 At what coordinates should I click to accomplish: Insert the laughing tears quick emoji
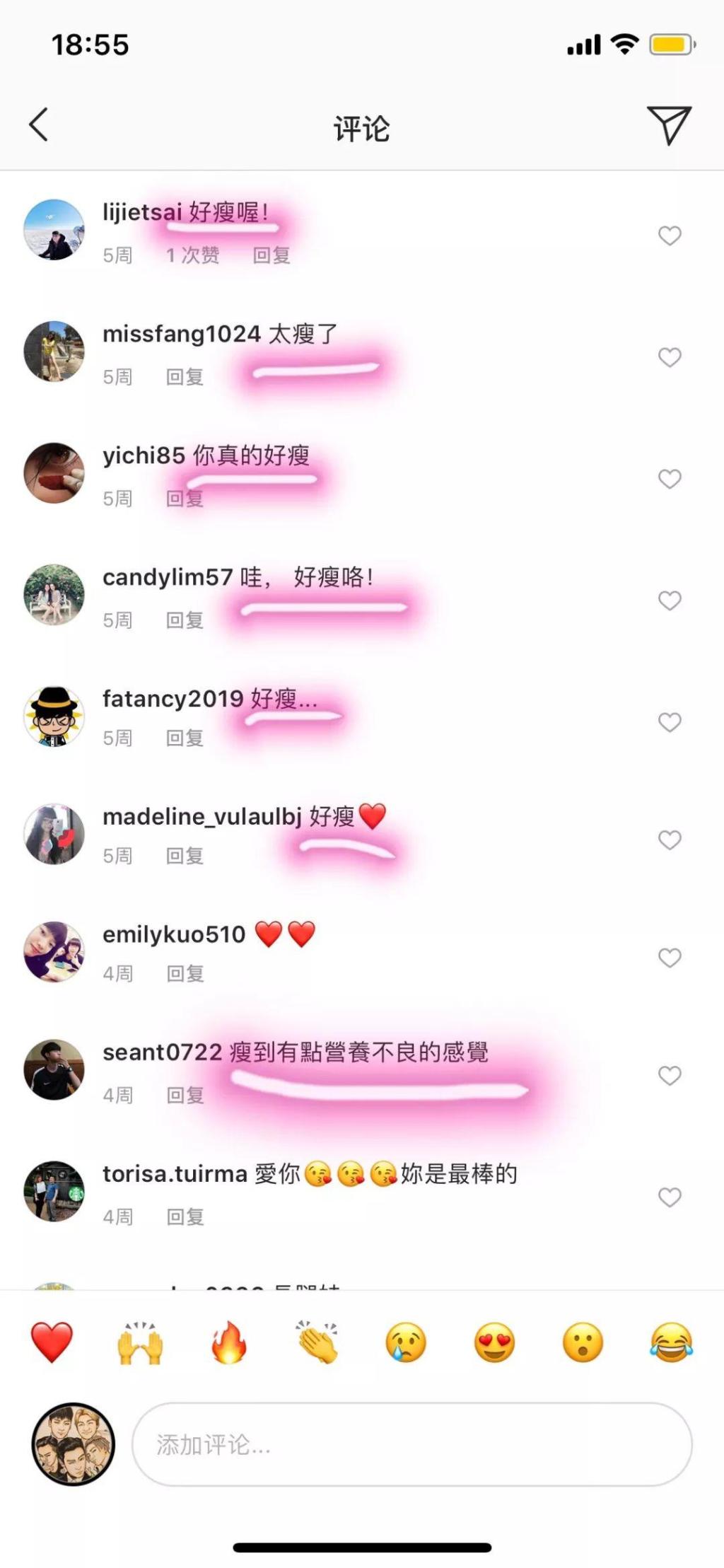[x=671, y=1342]
